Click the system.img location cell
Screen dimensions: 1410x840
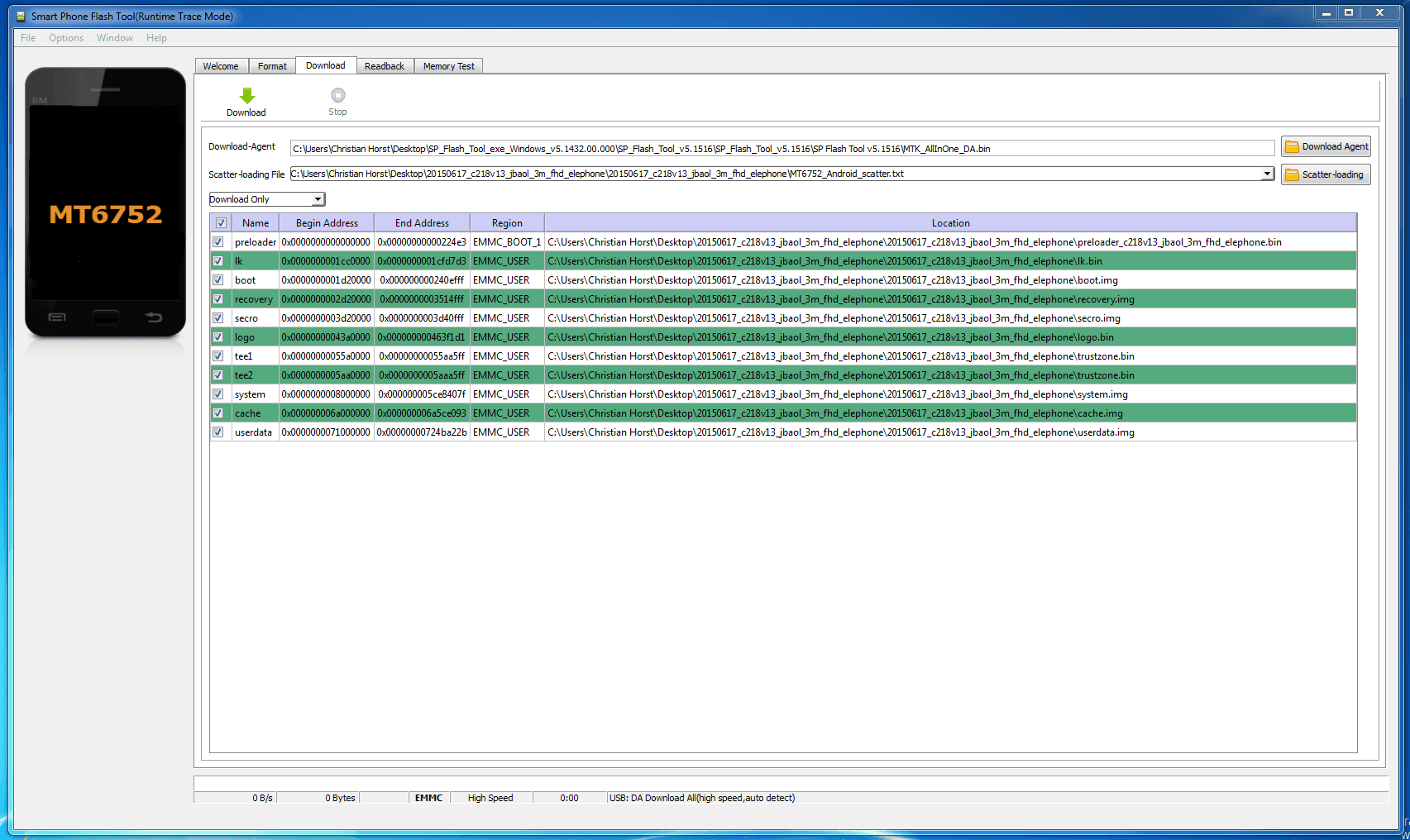pyautogui.click(x=837, y=394)
